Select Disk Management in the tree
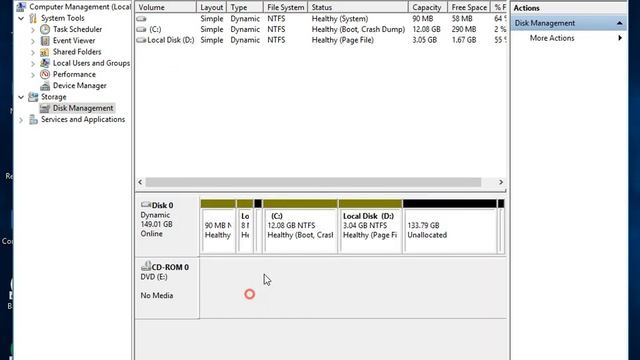The height and width of the screenshot is (360, 640). (83, 108)
